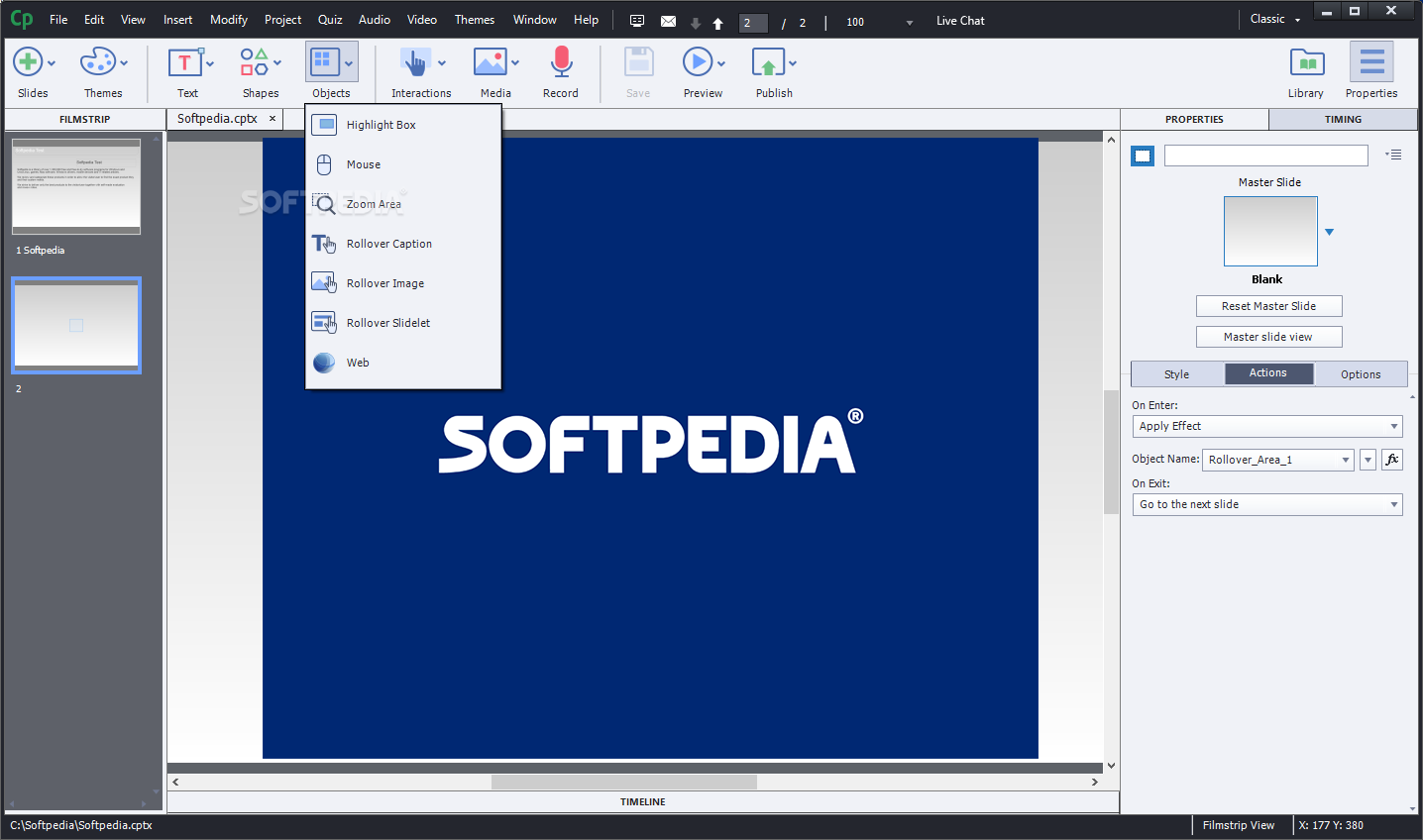Insert a Web object

coord(402,363)
